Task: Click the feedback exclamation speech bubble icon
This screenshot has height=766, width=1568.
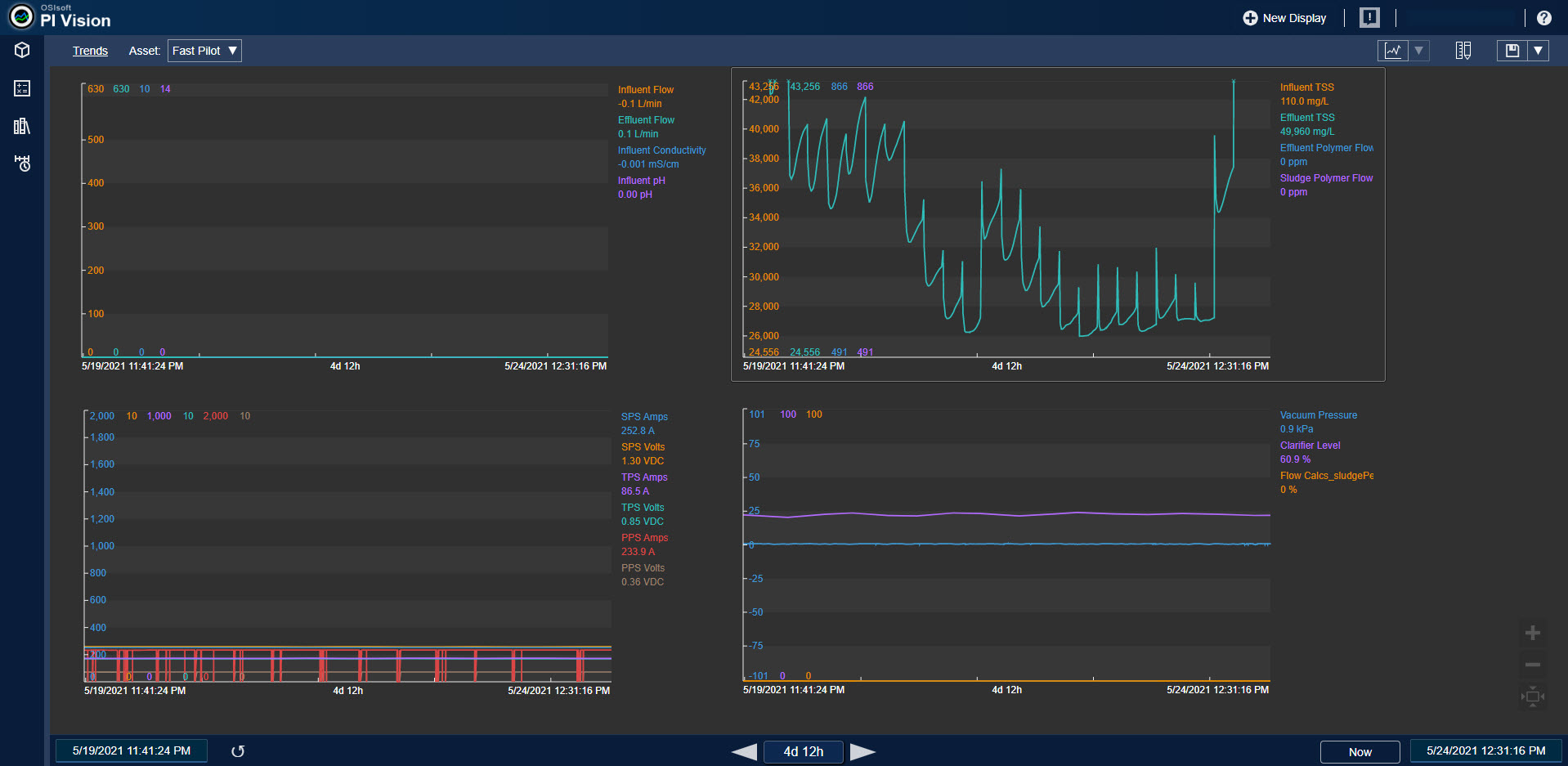Action: (1369, 18)
